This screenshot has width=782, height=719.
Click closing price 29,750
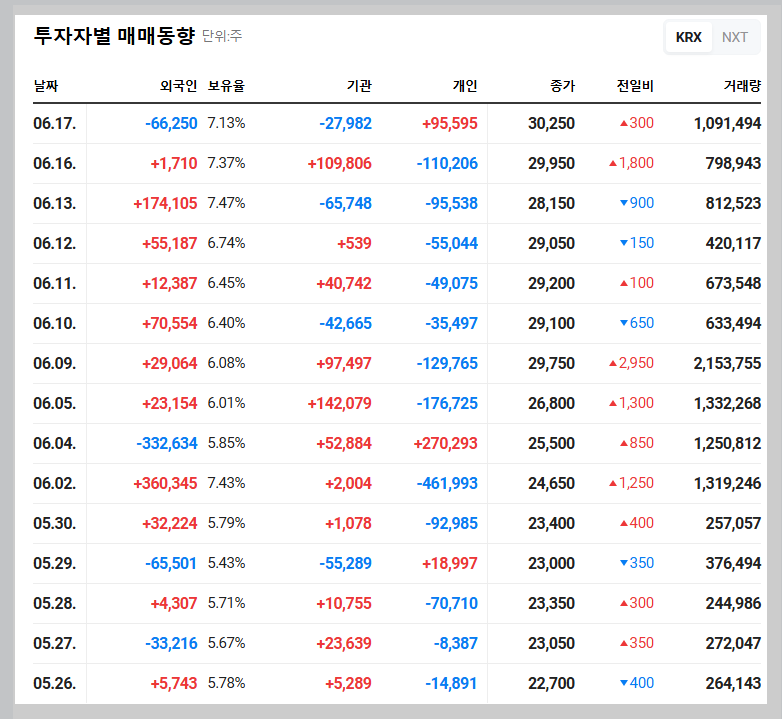552,363
